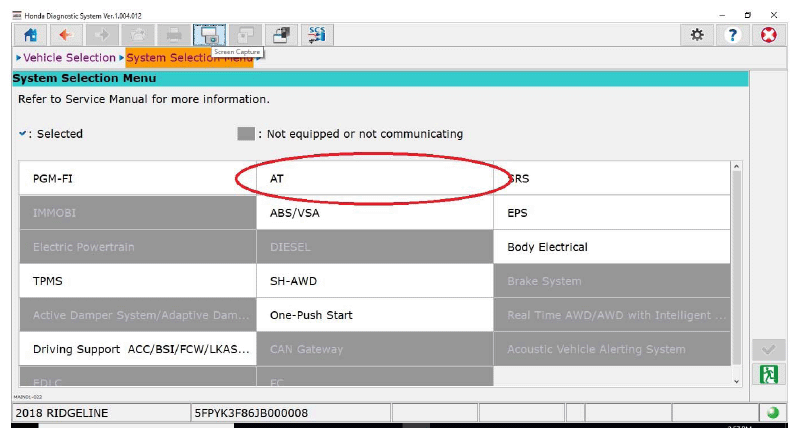Click the Home toolbar icon

tap(30, 35)
